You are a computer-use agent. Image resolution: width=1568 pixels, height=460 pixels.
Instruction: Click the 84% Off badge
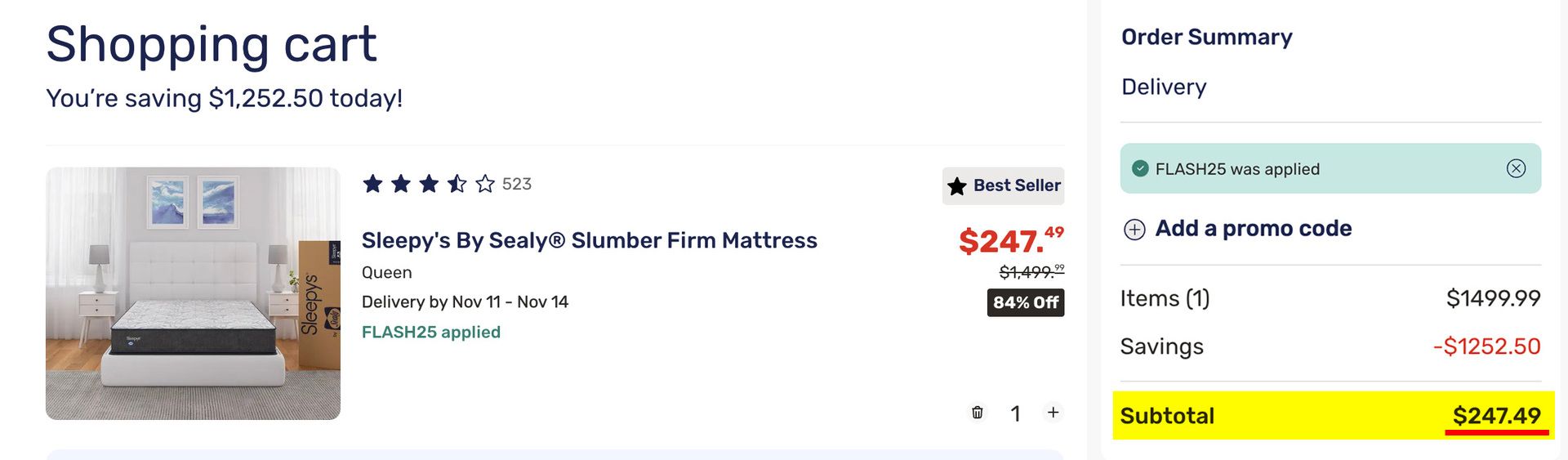click(x=1026, y=302)
